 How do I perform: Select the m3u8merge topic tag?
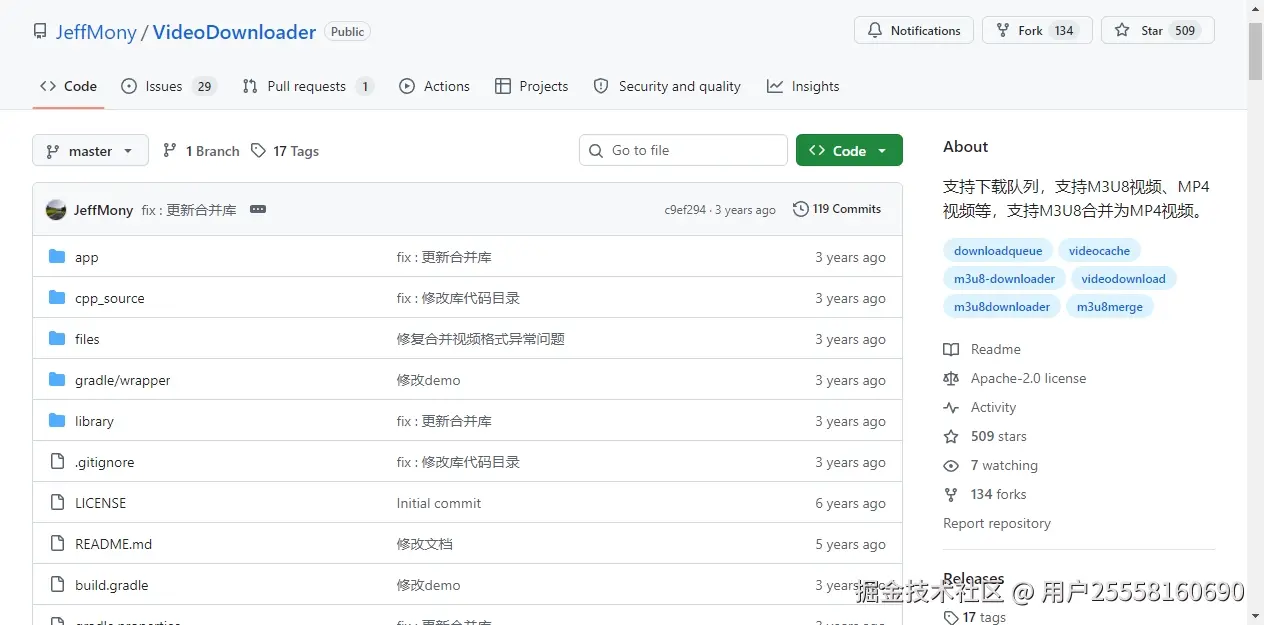coord(1110,307)
